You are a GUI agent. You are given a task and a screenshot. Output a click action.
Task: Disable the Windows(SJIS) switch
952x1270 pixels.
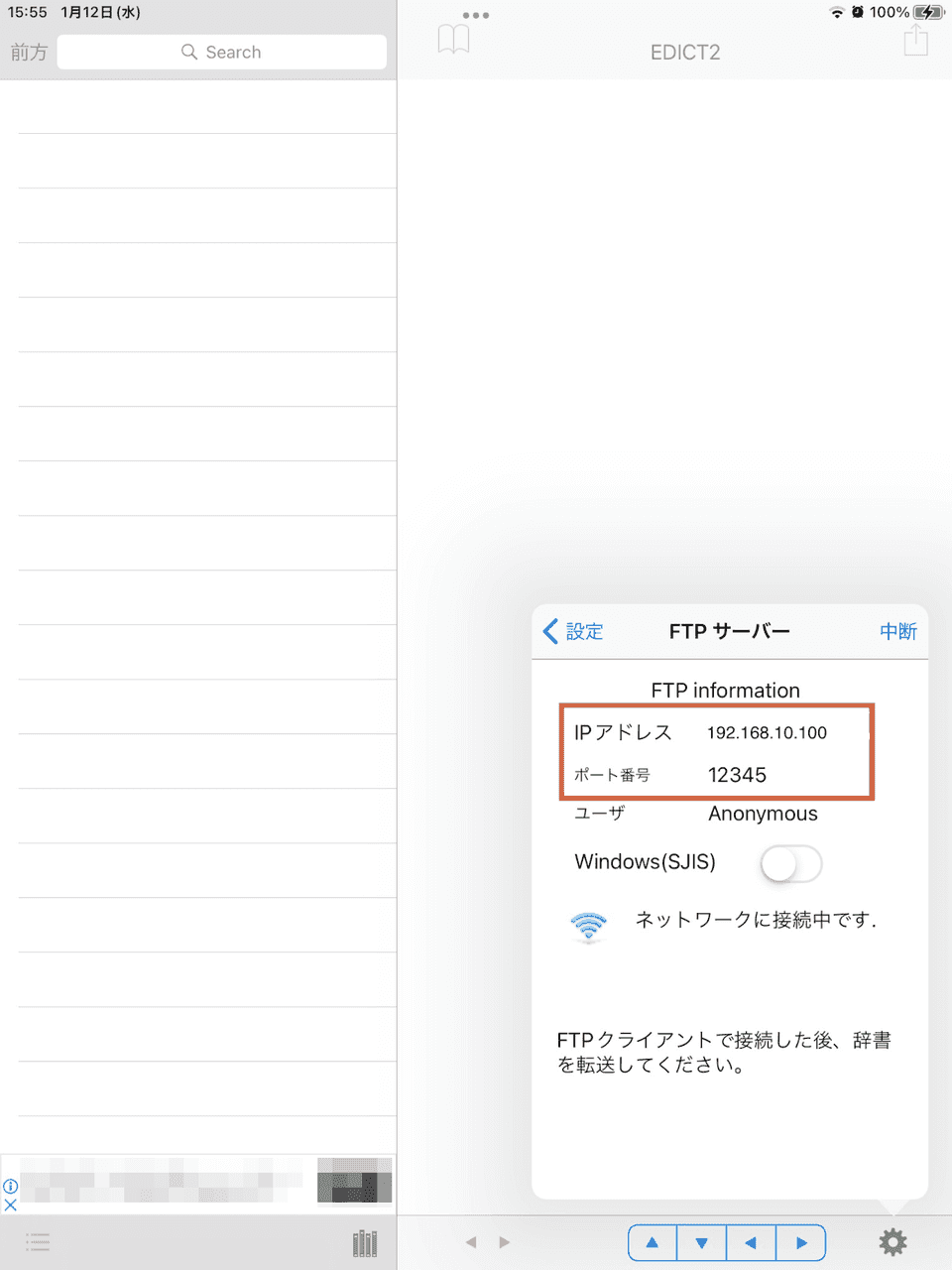point(790,864)
